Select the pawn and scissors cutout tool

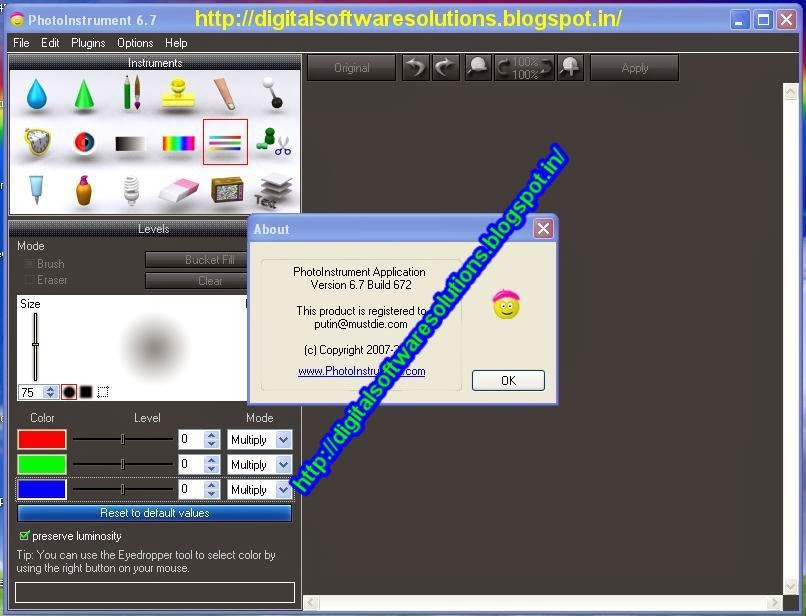point(273,142)
